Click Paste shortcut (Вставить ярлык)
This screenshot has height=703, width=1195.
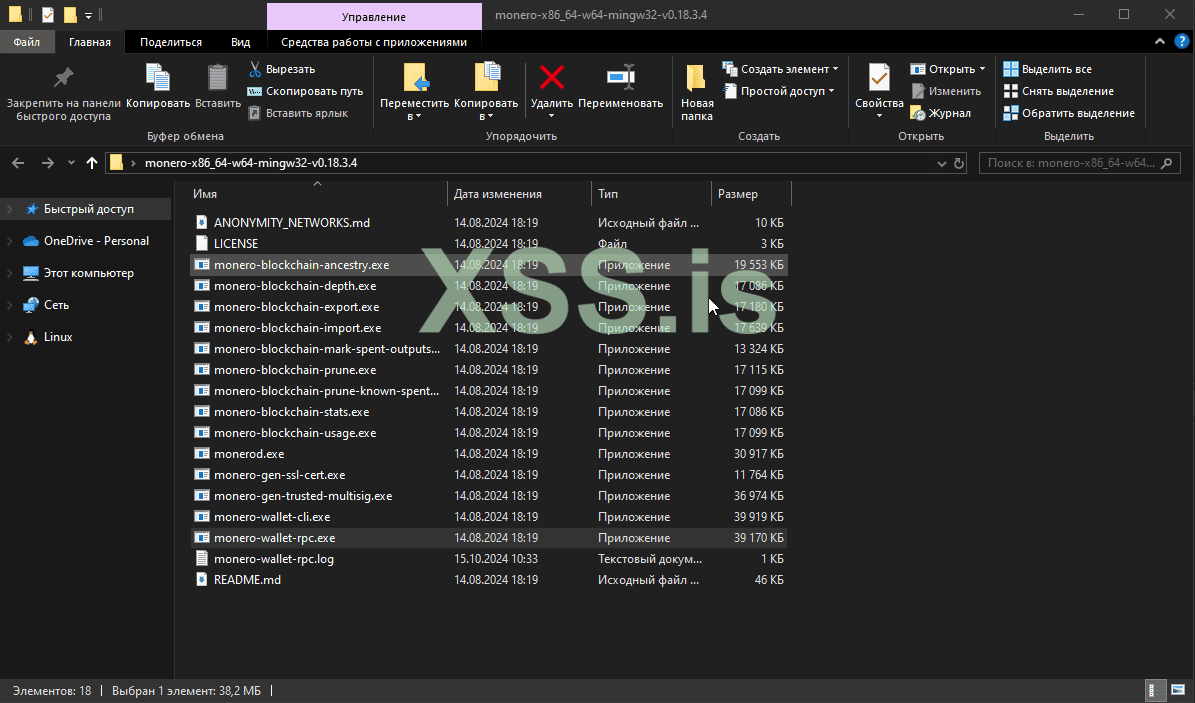(298, 113)
